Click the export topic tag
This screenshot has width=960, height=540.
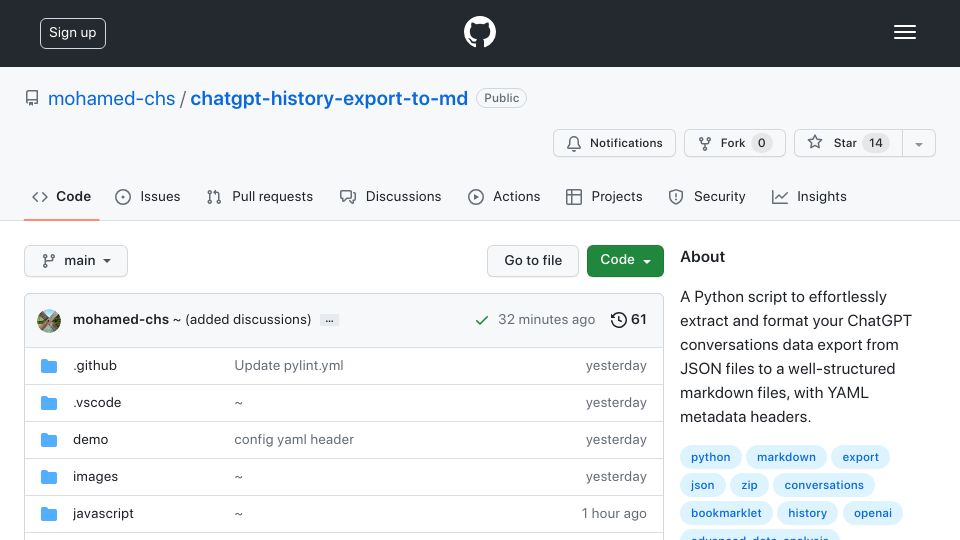coord(860,457)
